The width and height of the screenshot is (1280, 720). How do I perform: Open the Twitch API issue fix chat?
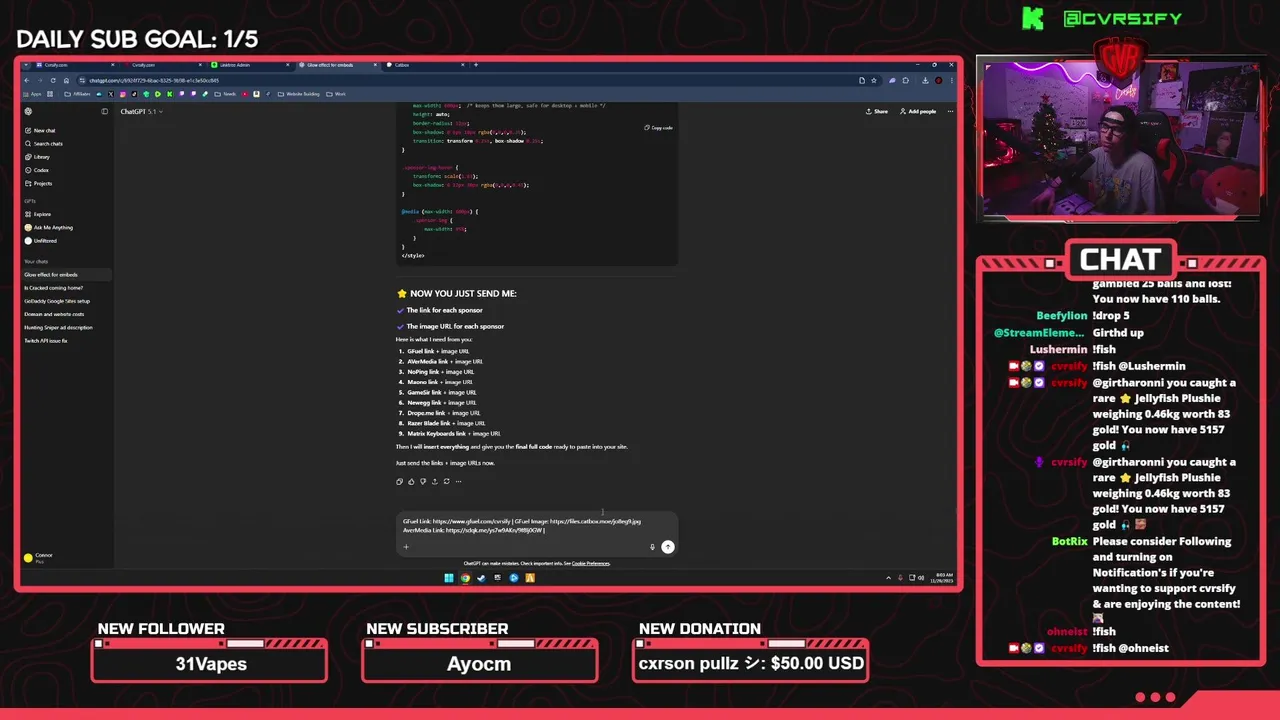coord(46,341)
